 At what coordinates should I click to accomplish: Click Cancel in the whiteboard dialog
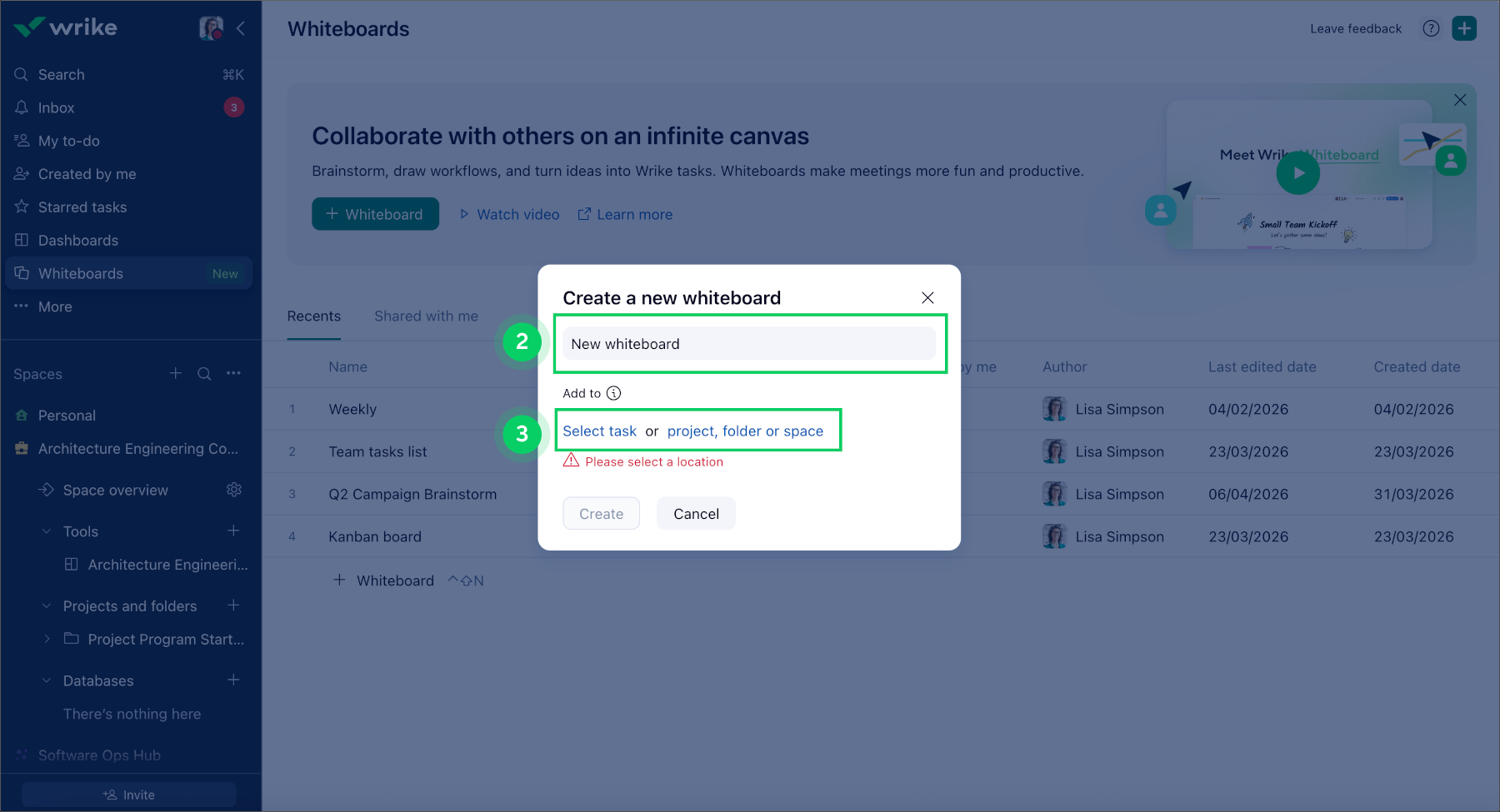[x=696, y=514]
